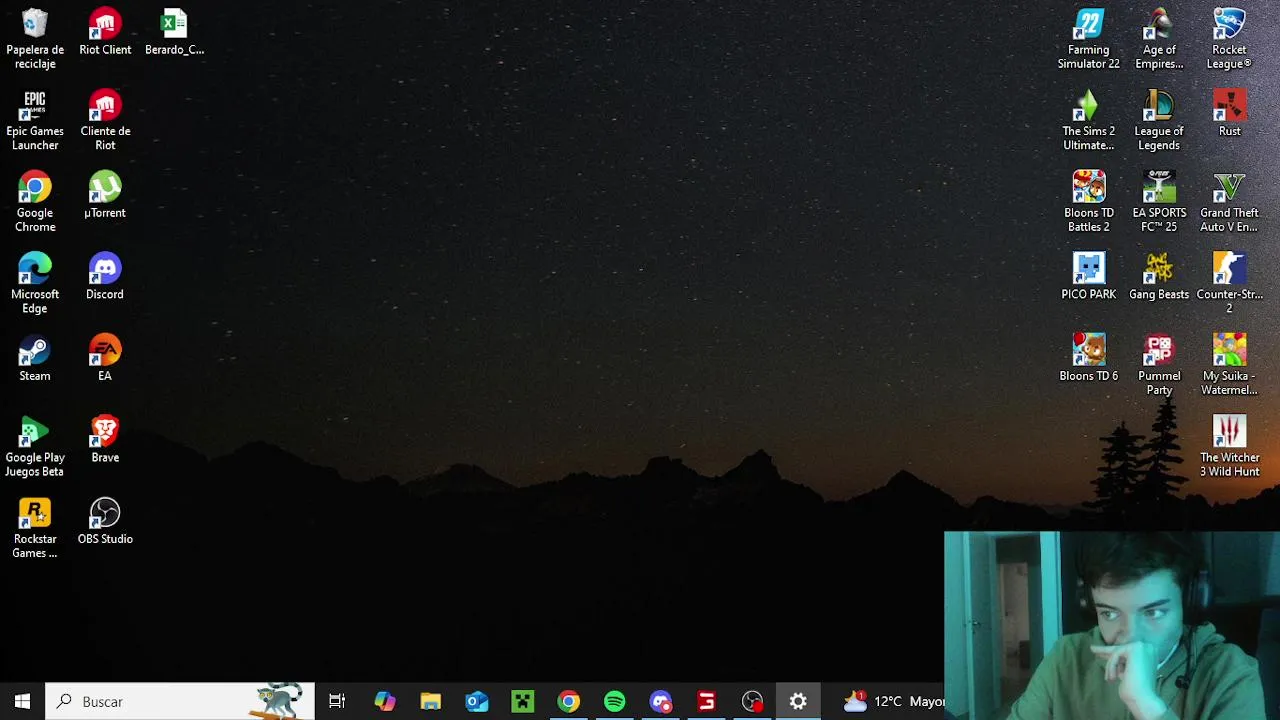The height and width of the screenshot is (720, 1280).
Task: Select The Witcher 3 Wild Hunt shortcut
Action: [x=1229, y=447]
